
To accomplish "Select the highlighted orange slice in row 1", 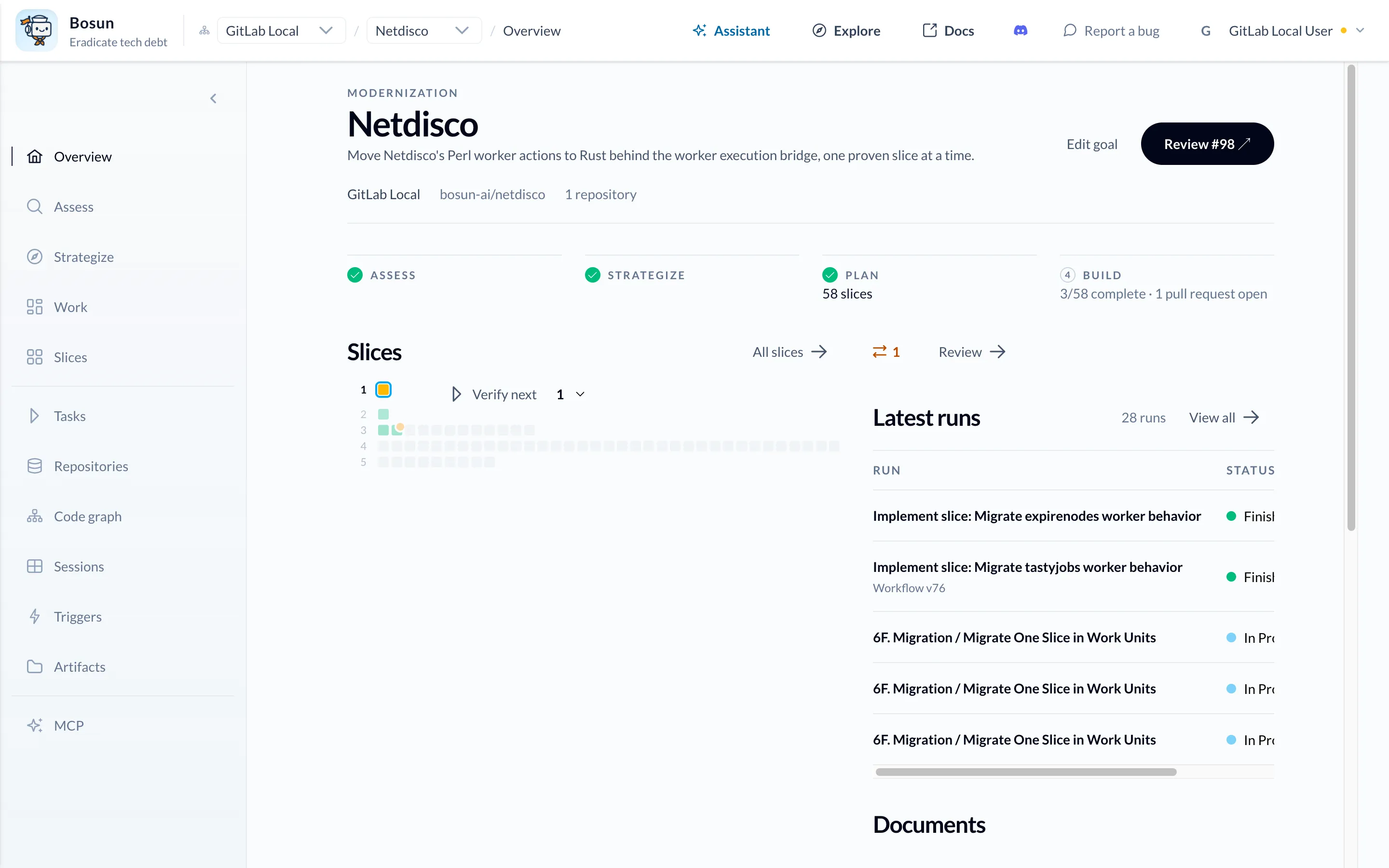I will 383,390.
